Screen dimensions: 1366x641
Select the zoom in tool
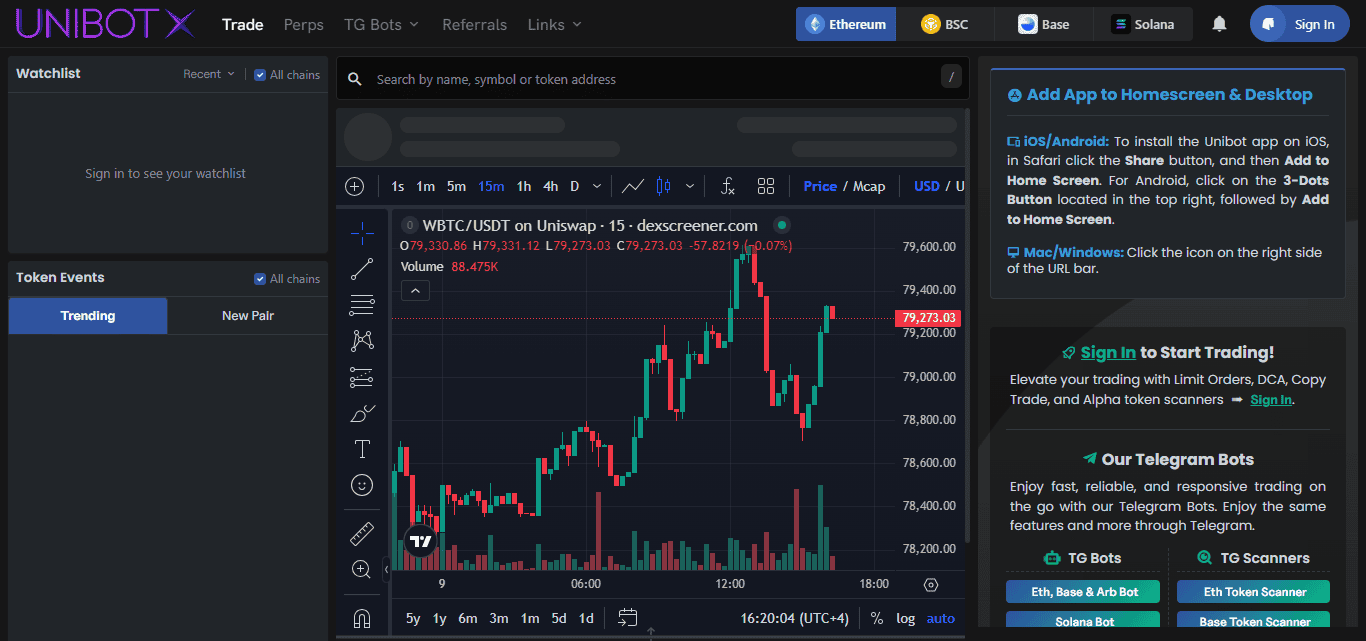[x=362, y=569]
